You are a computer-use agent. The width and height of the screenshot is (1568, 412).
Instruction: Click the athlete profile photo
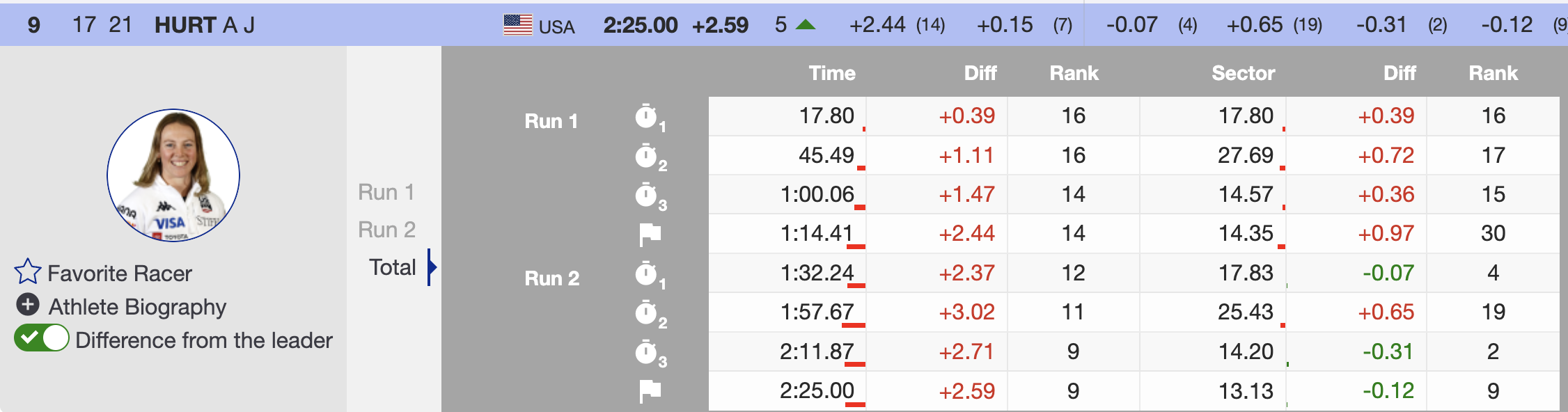173,175
